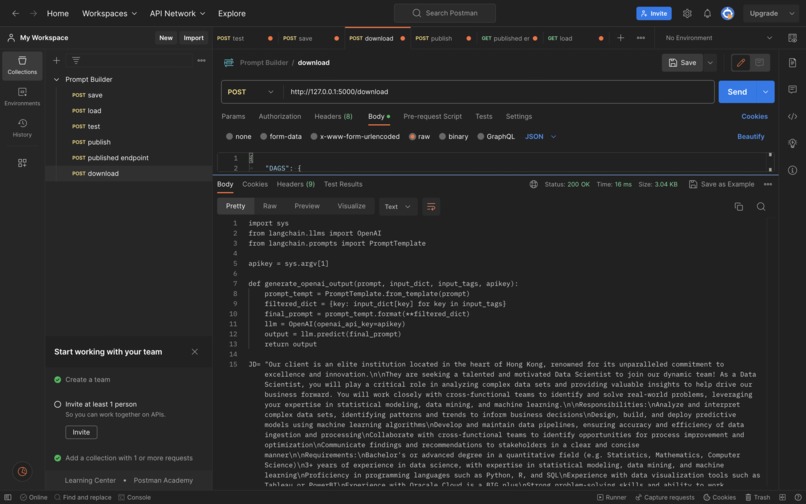Go forward with the right arrow icon
The image size is (806, 504).
click(33, 13)
